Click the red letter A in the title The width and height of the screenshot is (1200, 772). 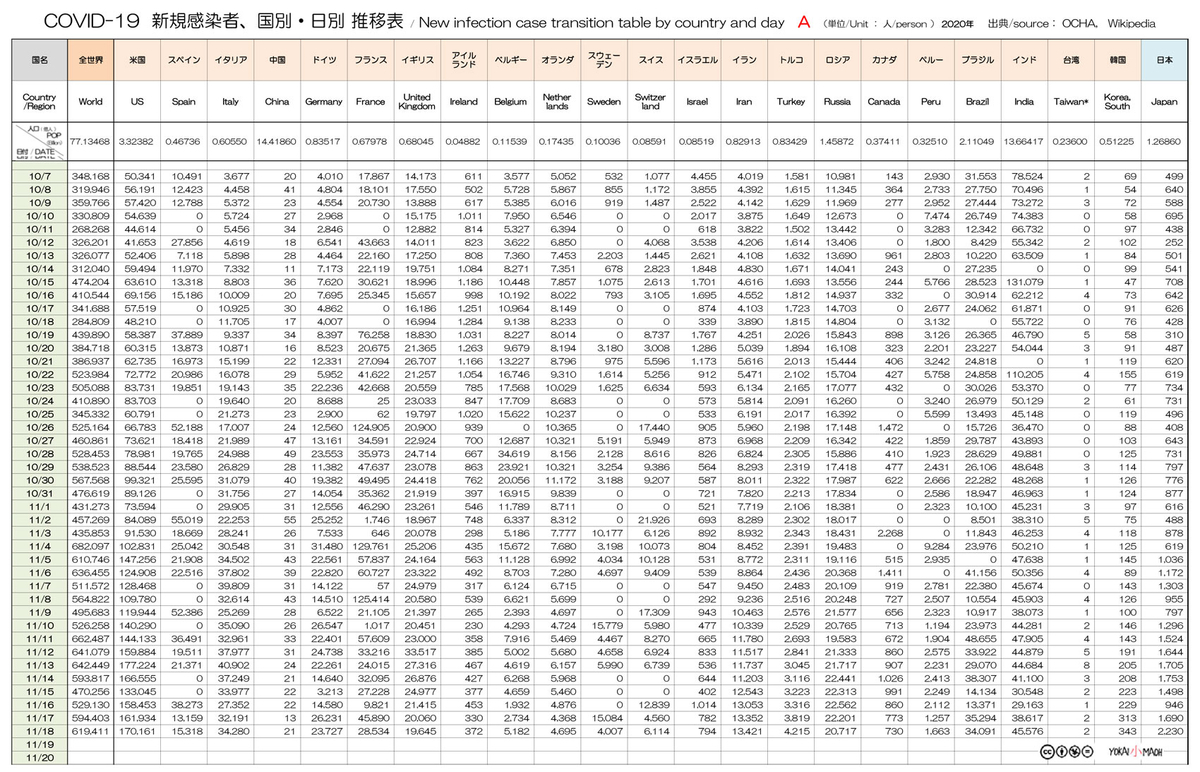pyautogui.click(x=803, y=21)
